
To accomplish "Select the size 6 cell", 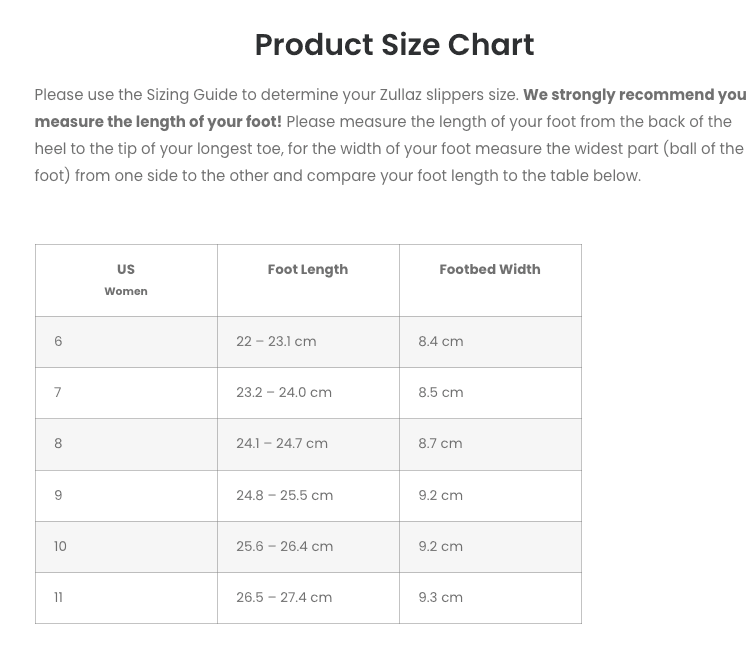I will pyautogui.click(x=58, y=342).
